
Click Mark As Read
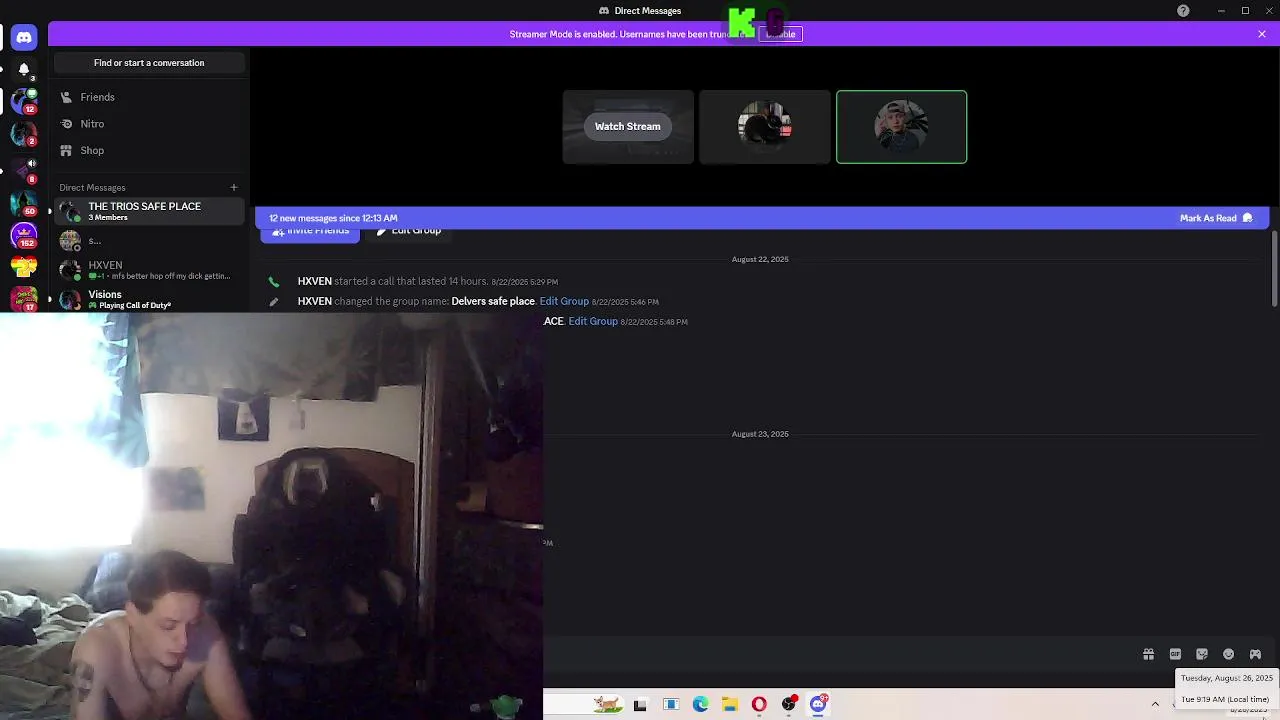coord(1215,218)
